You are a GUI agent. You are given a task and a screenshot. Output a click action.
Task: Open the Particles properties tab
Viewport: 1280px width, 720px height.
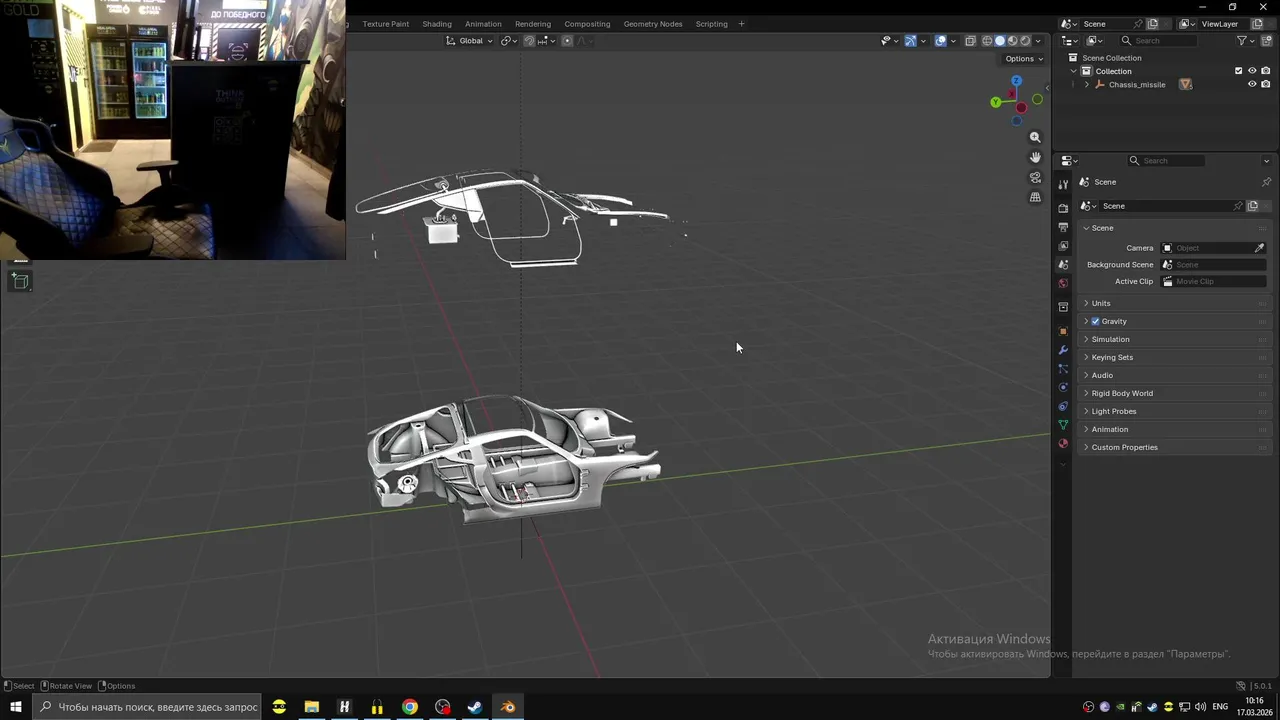1063,369
